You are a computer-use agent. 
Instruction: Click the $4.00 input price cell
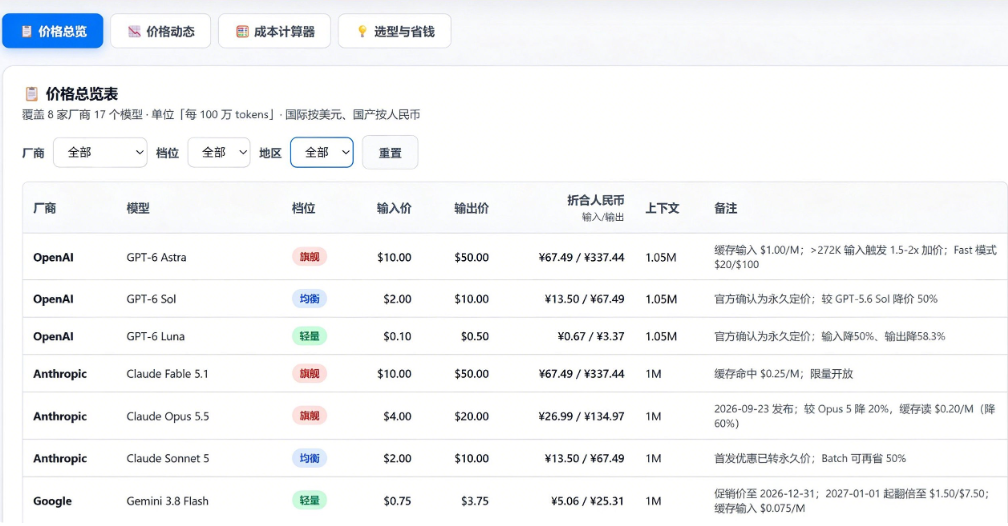(397, 416)
